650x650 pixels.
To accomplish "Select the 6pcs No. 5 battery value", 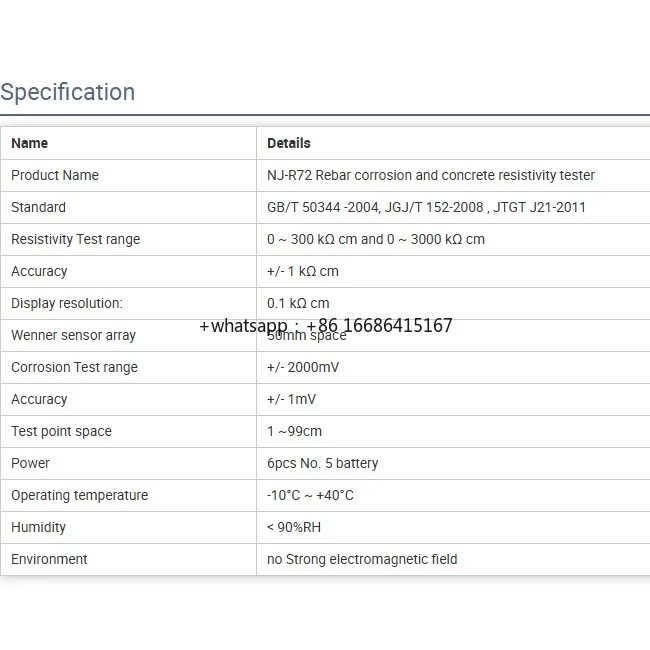I will pyautogui.click(x=323, y=463).
